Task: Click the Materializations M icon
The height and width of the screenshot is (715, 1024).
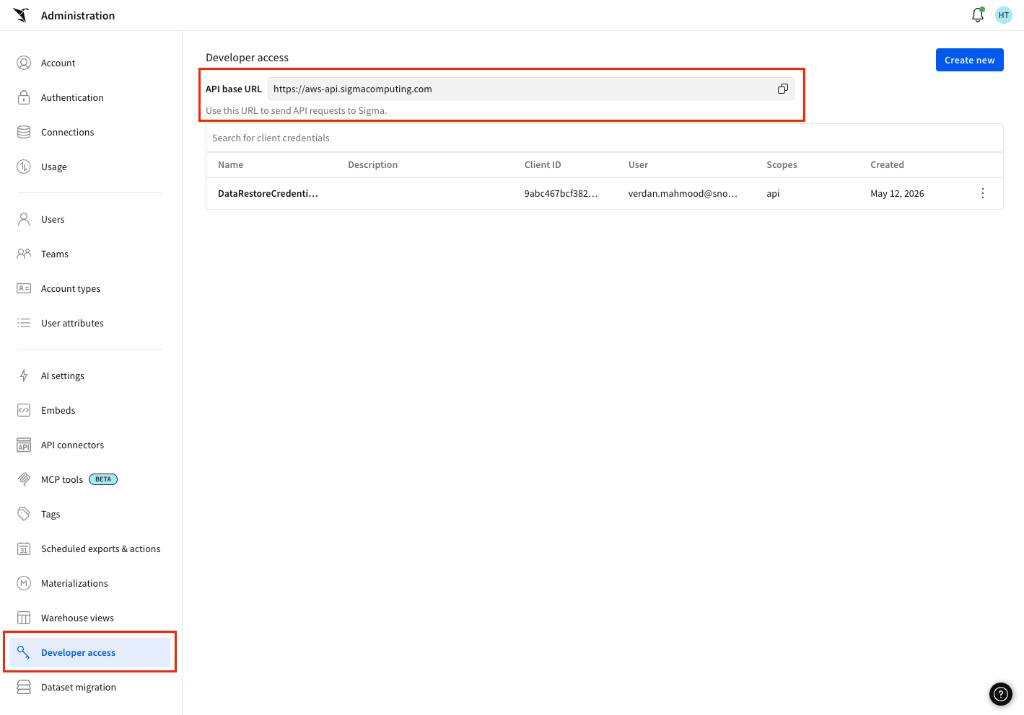Action: (24, 583)
